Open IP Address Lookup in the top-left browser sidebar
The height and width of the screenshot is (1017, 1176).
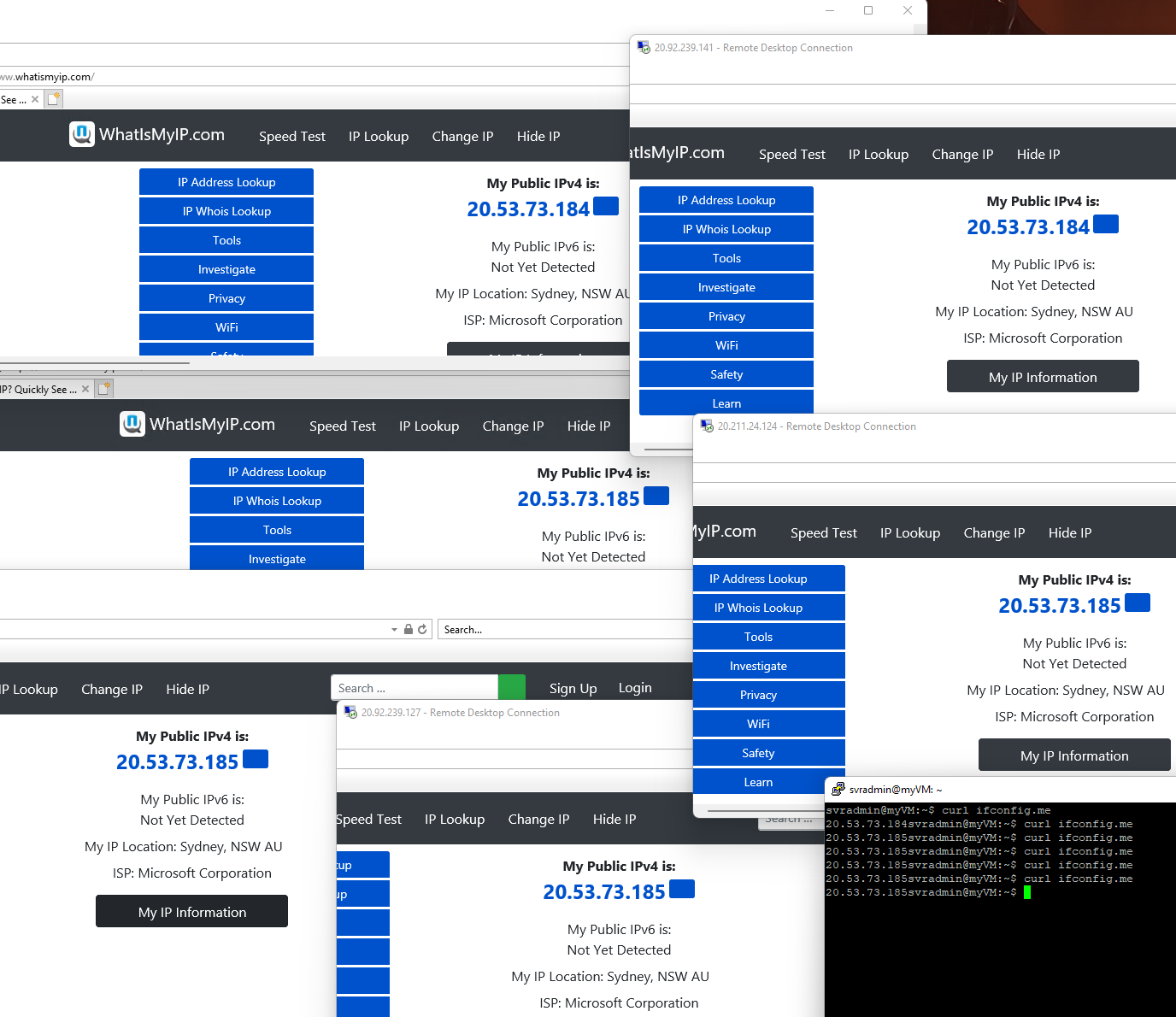click(226, 182)
